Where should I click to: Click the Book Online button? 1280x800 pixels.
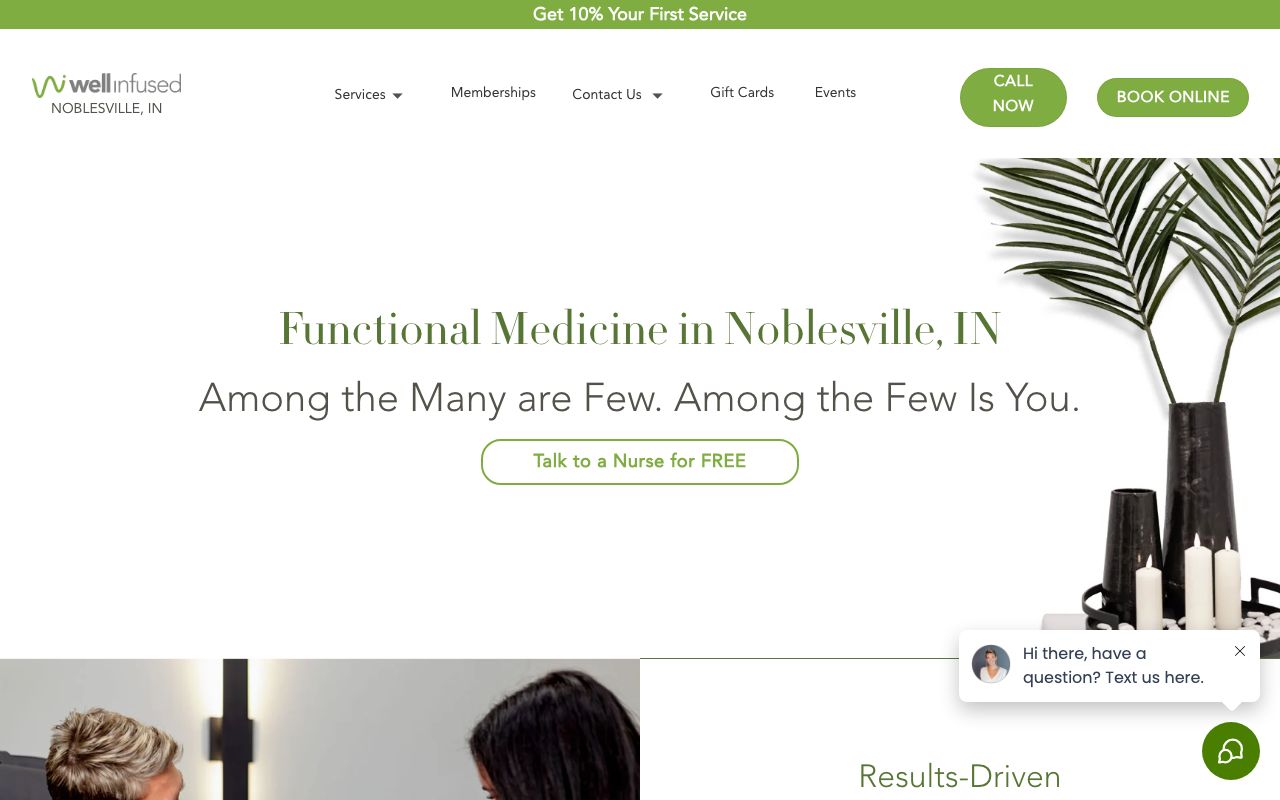click(1172, 97)
